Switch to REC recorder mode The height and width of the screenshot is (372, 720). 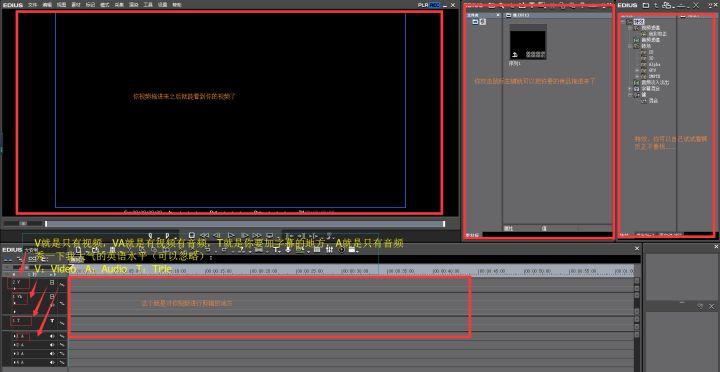[435, 5]
